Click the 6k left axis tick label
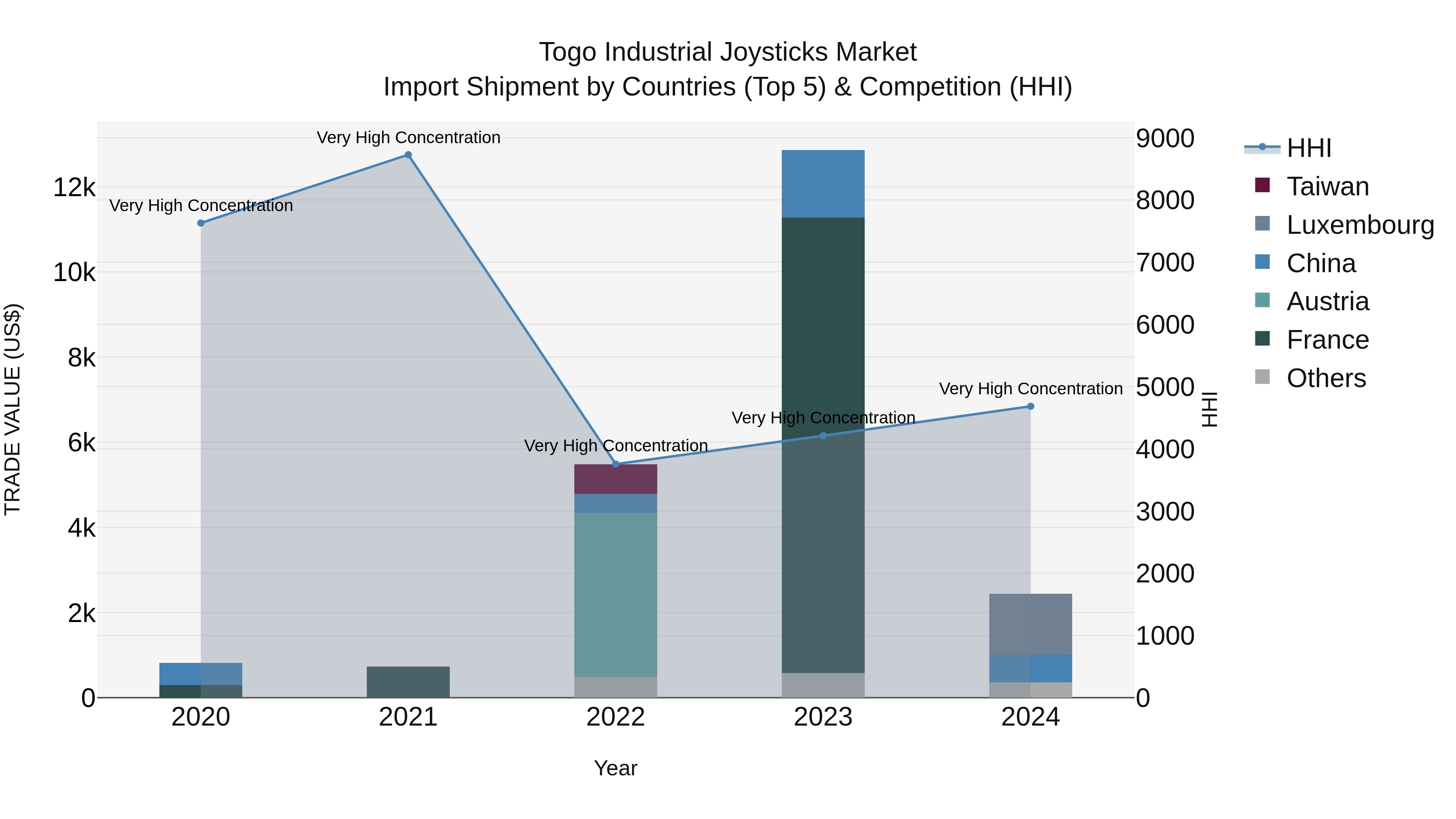 81,443
